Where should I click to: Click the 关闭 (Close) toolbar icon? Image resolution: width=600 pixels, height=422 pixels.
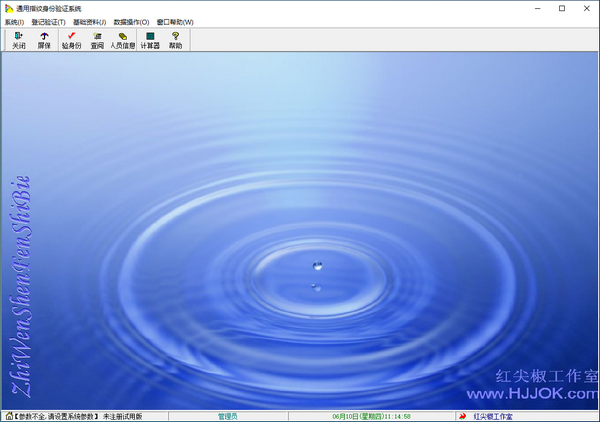point(18,40)
